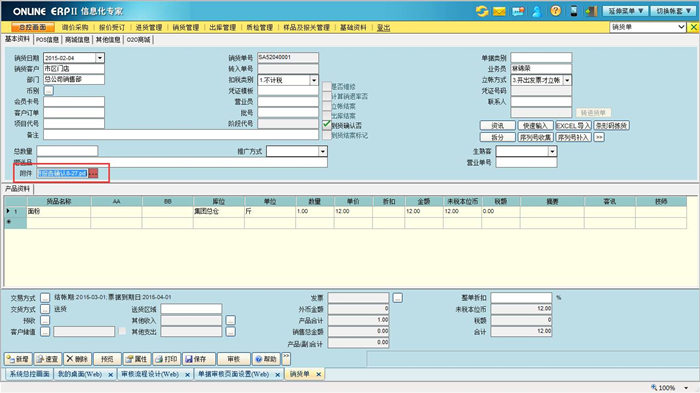
Task: Click the exit door icon in header
Action: pyautogui.click(x=592, y=11)
